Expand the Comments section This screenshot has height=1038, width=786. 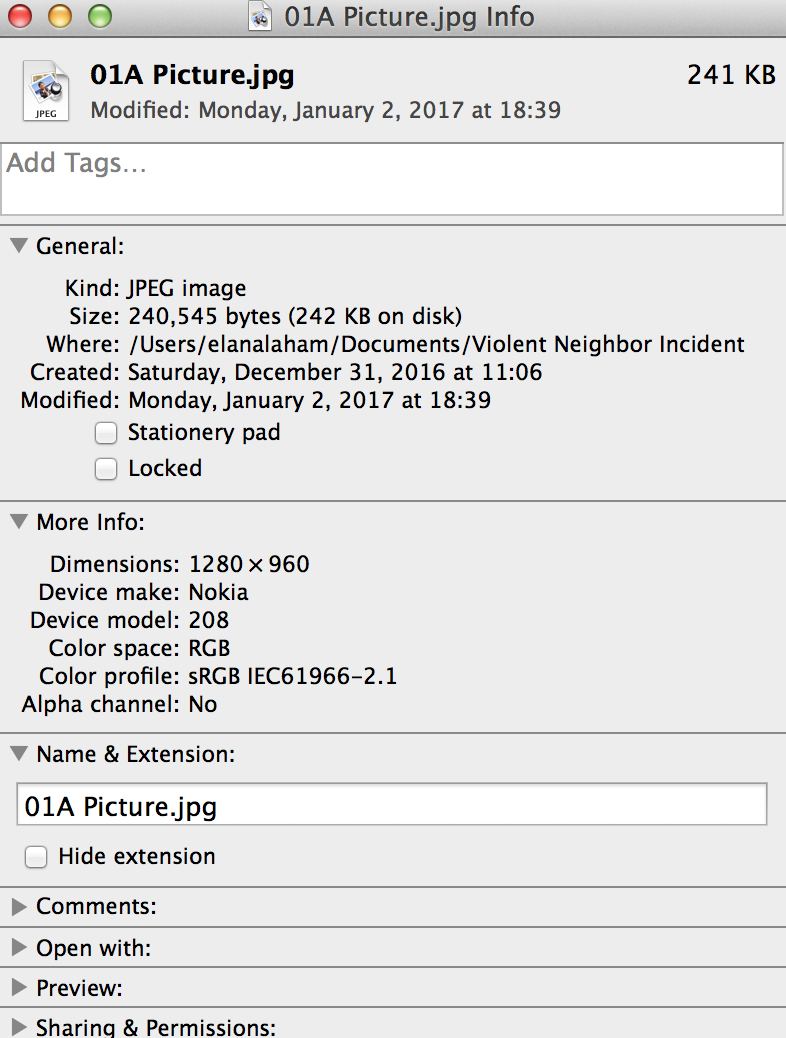[19, 907]
